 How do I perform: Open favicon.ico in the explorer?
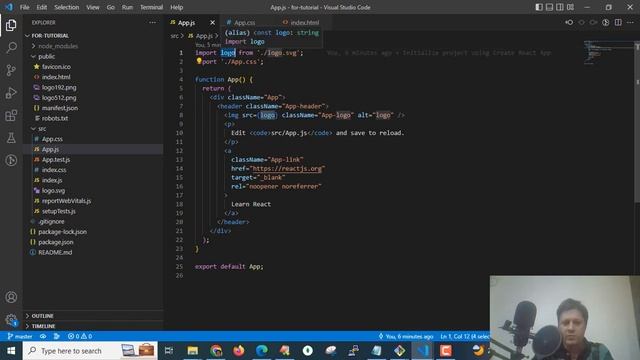click(93, 67)
